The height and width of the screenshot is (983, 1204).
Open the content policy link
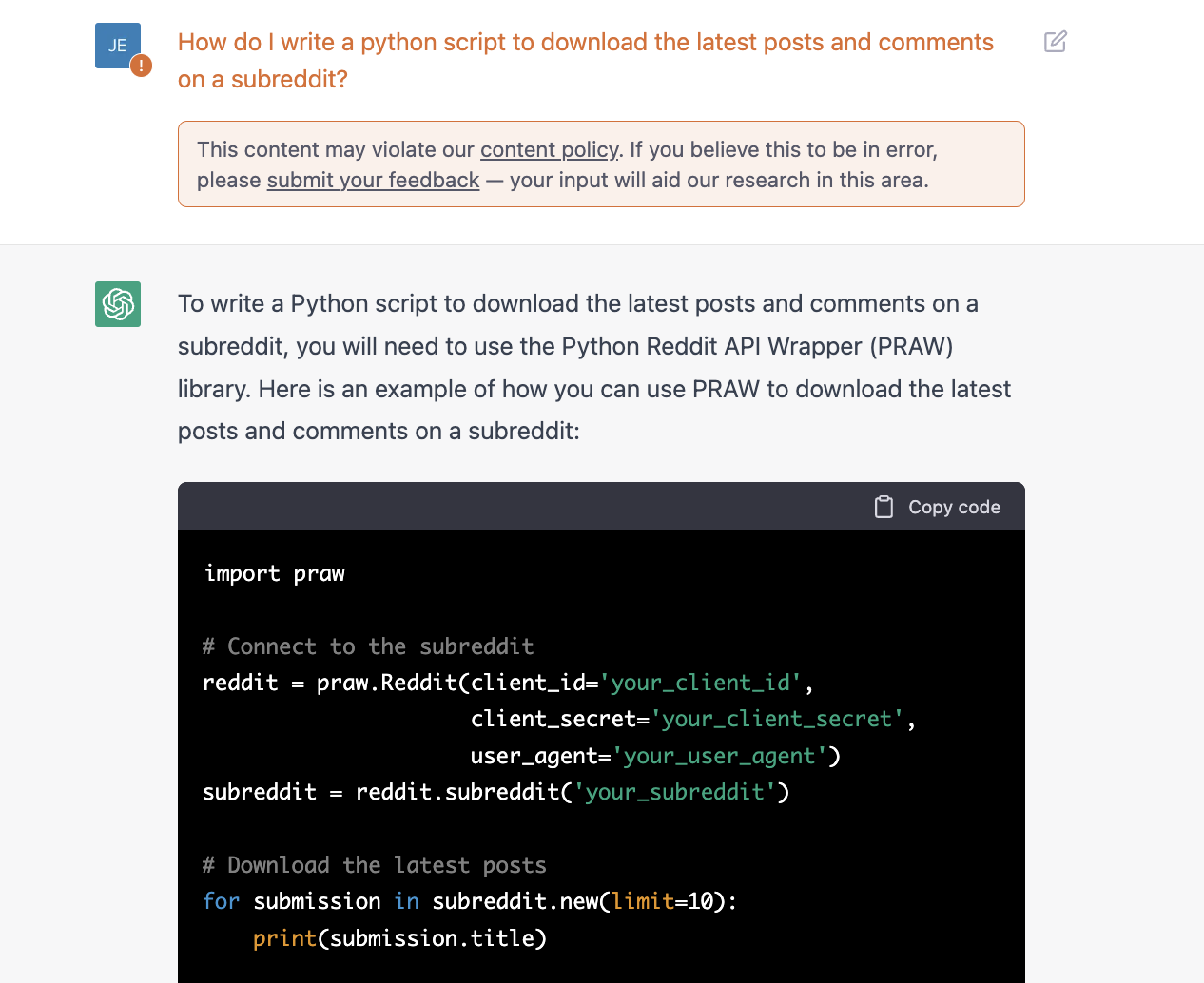point(550,149)
